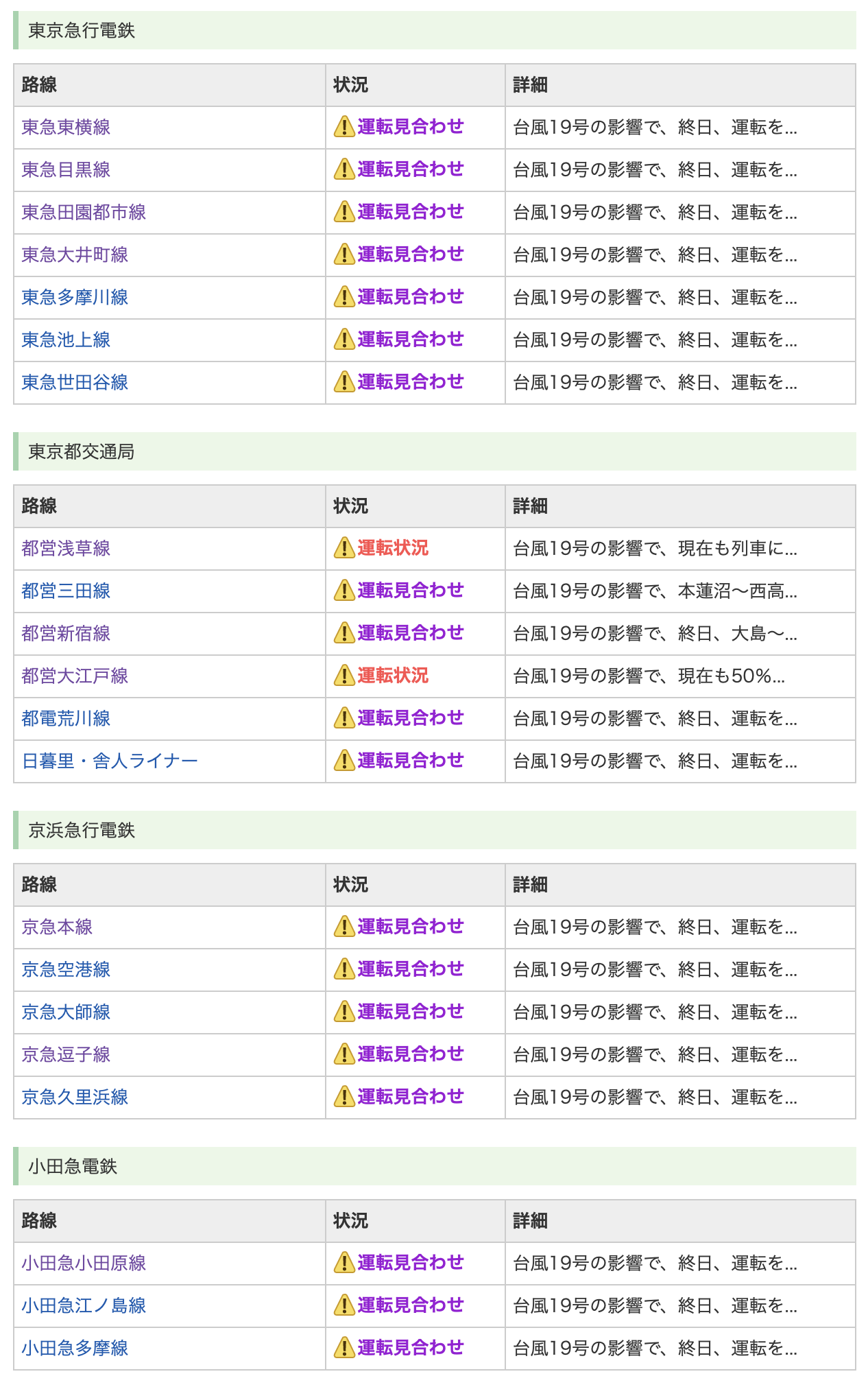Click 運転見合わせ status for 京急本線
The height and width of the screenshot is (1387, 868).
pos(411,927)
